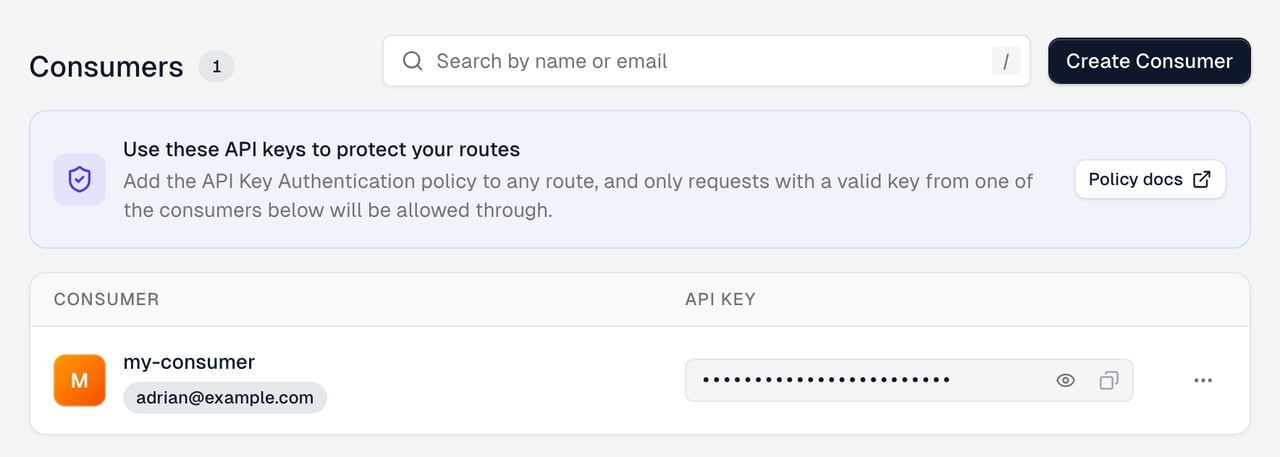This screenshot has width=1280, height=457.
Task: Click the CONSUMER column header
Action: pyautogui.click(x=106, y=299)
